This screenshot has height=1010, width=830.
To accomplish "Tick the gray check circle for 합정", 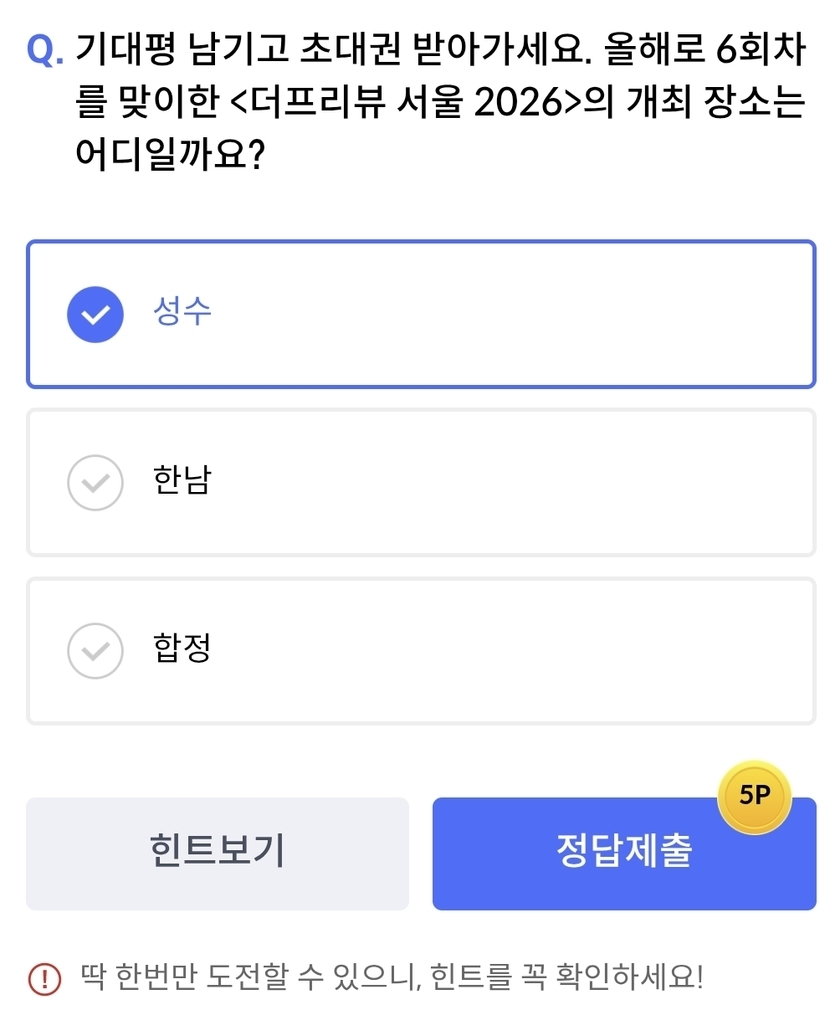I will click(x=95, y=650).
